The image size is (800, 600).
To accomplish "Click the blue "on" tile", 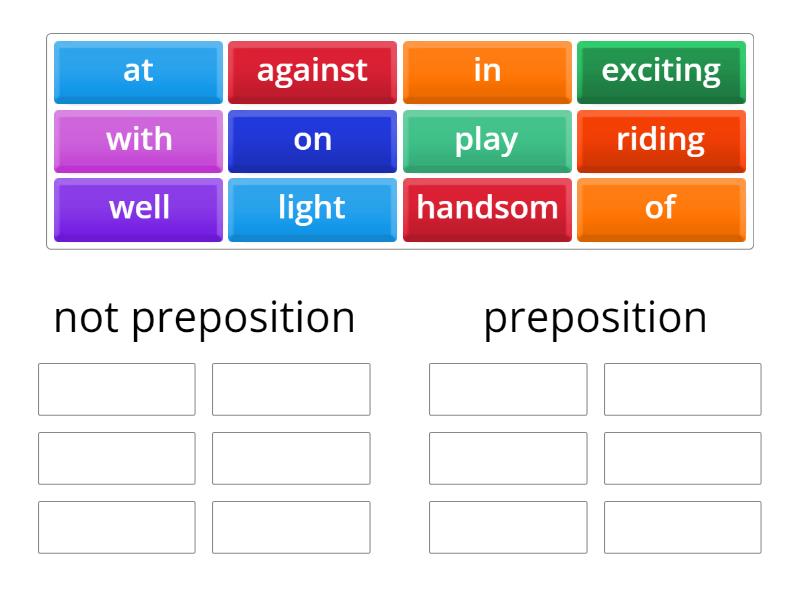I will click(x=312, y=140).
